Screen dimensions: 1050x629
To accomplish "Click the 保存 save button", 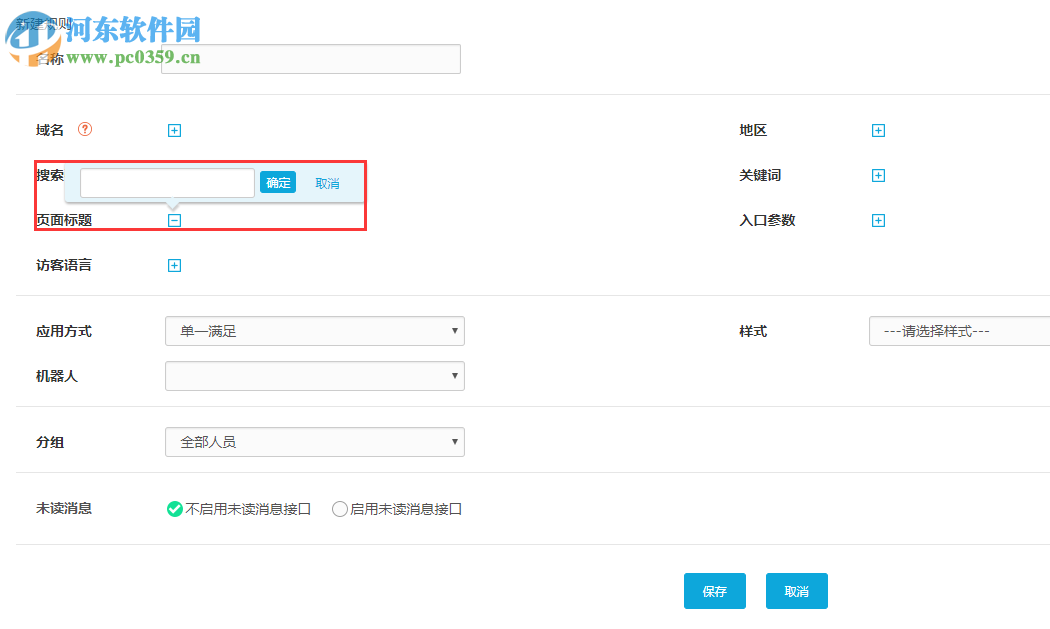I will pyautogui.click(x=714, y=591).
